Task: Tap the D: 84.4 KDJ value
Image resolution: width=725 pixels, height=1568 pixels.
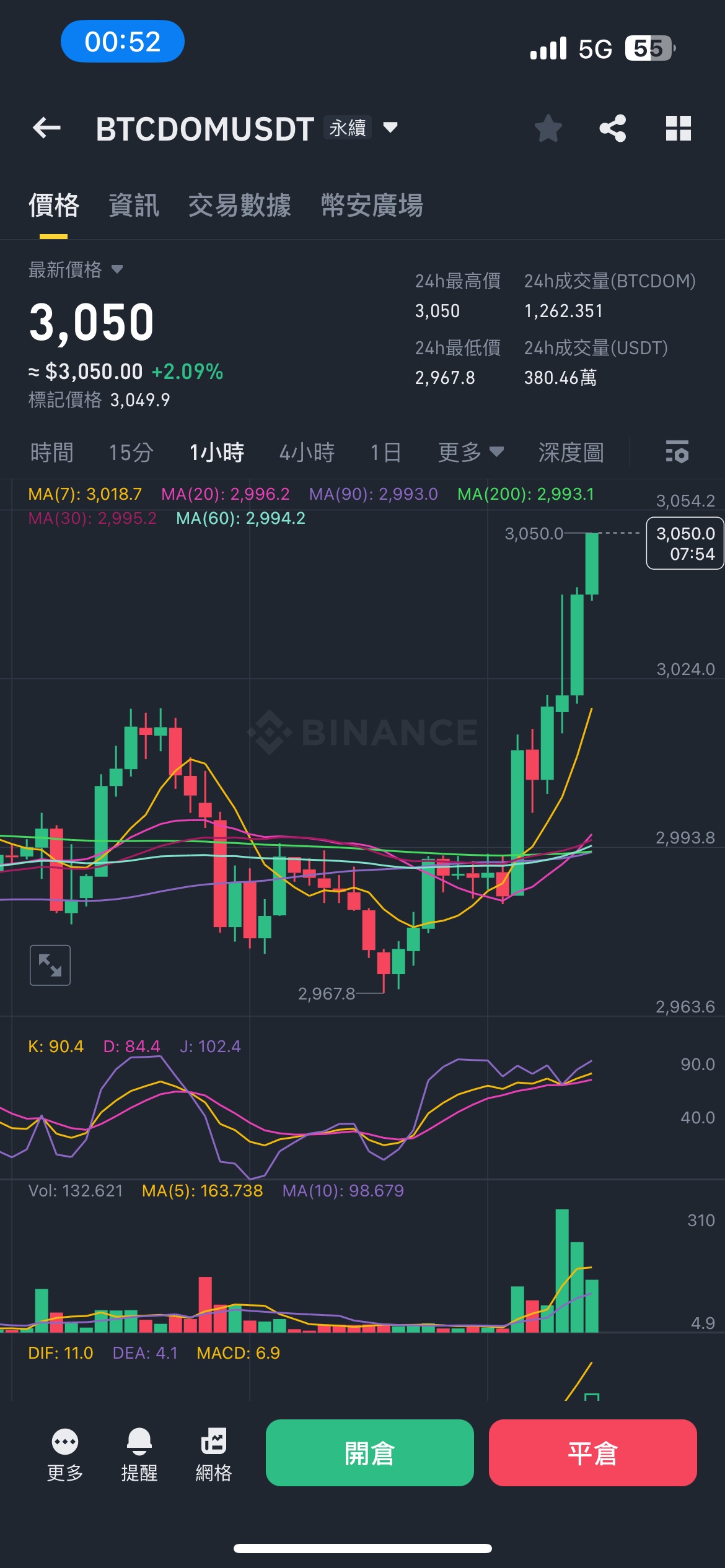Action: tap(131, 1047)
